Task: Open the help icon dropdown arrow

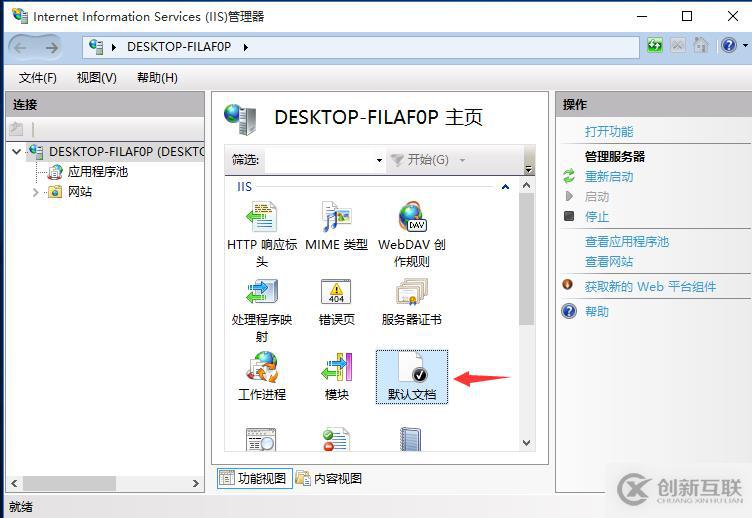Action: (745, 46)
